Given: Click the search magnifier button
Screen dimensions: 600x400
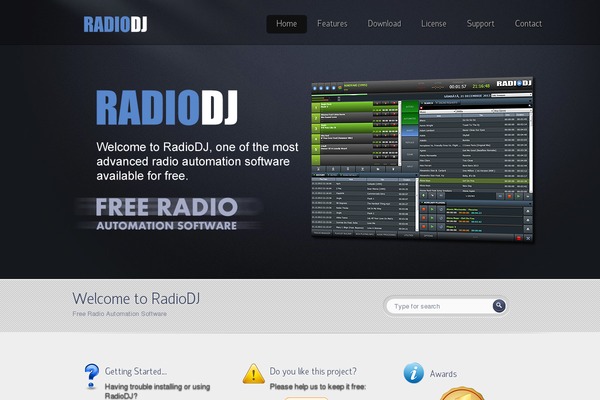Looking at the screenshot, I should coord(499,305).
